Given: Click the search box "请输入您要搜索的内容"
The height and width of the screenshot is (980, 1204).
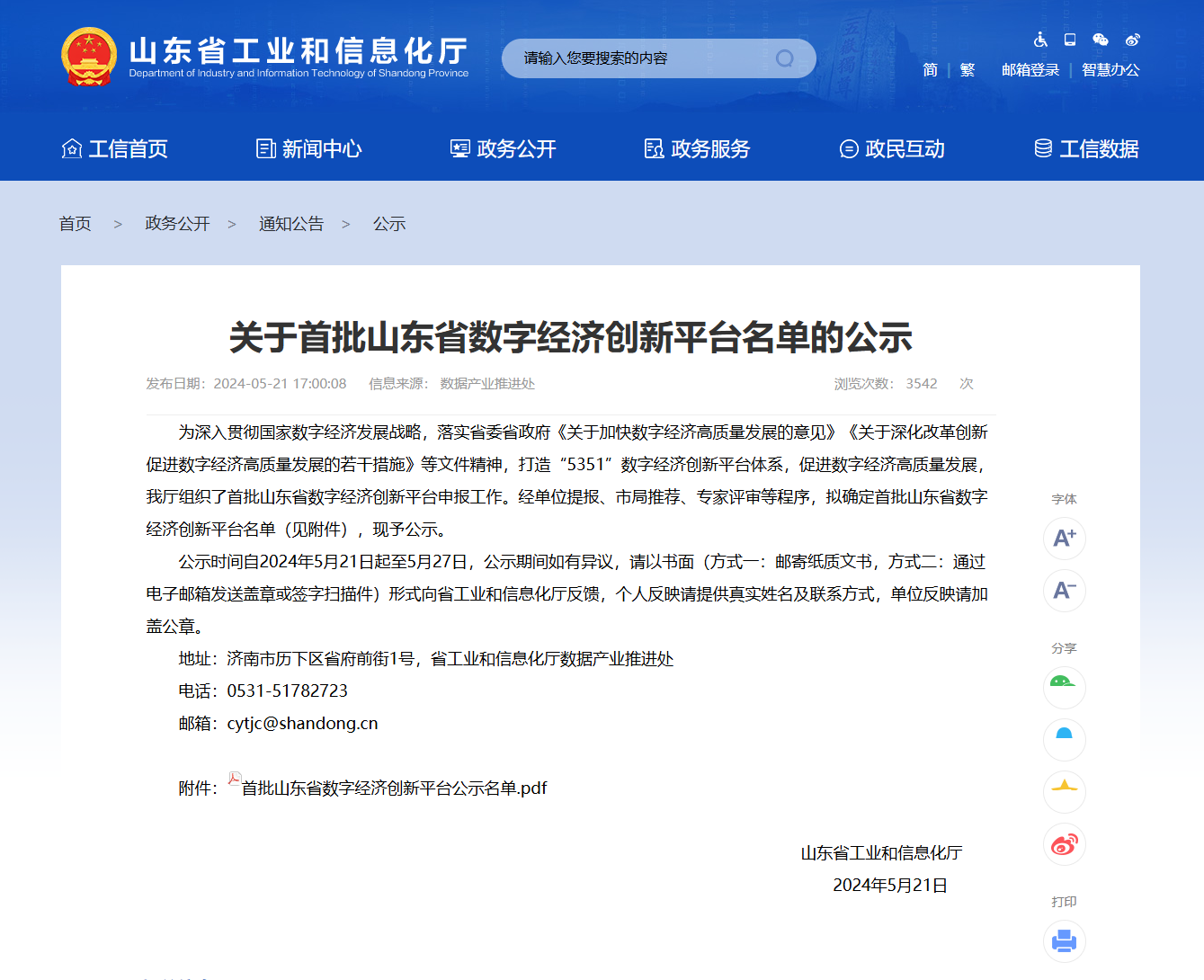Looking at the screenshot, I should click(659, 58).
